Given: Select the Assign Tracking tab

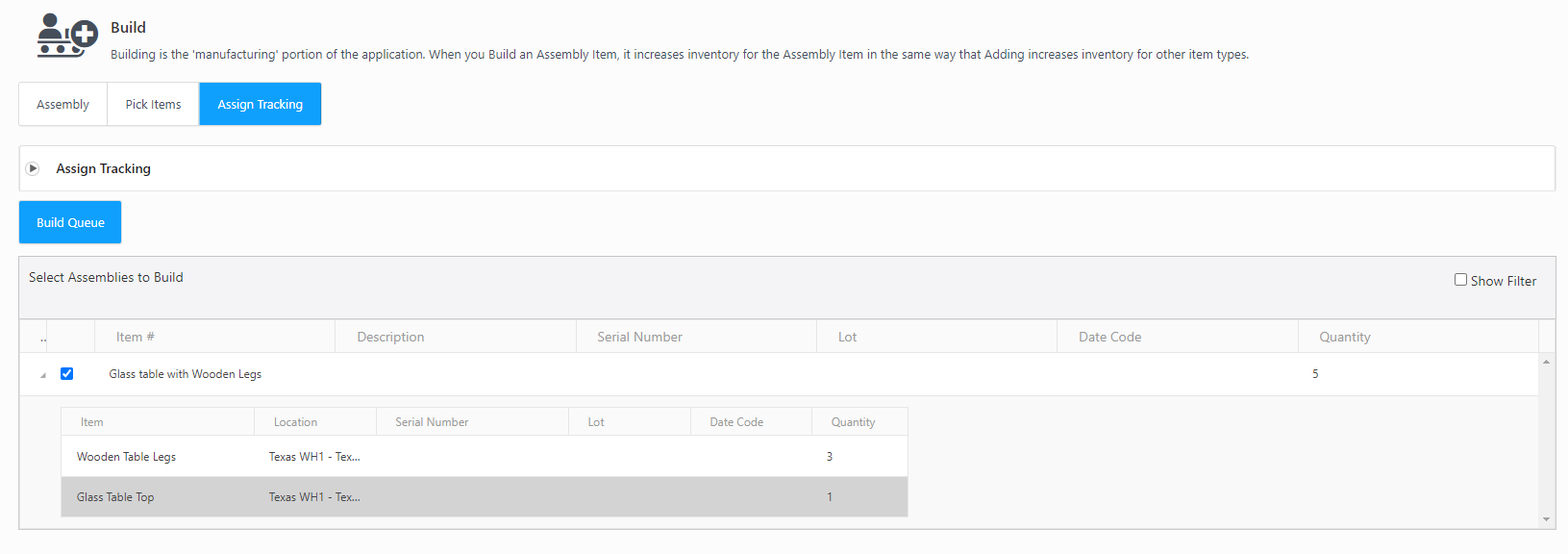Looking at the screenshot, I should pyautogui.click(x=260, y=104).
